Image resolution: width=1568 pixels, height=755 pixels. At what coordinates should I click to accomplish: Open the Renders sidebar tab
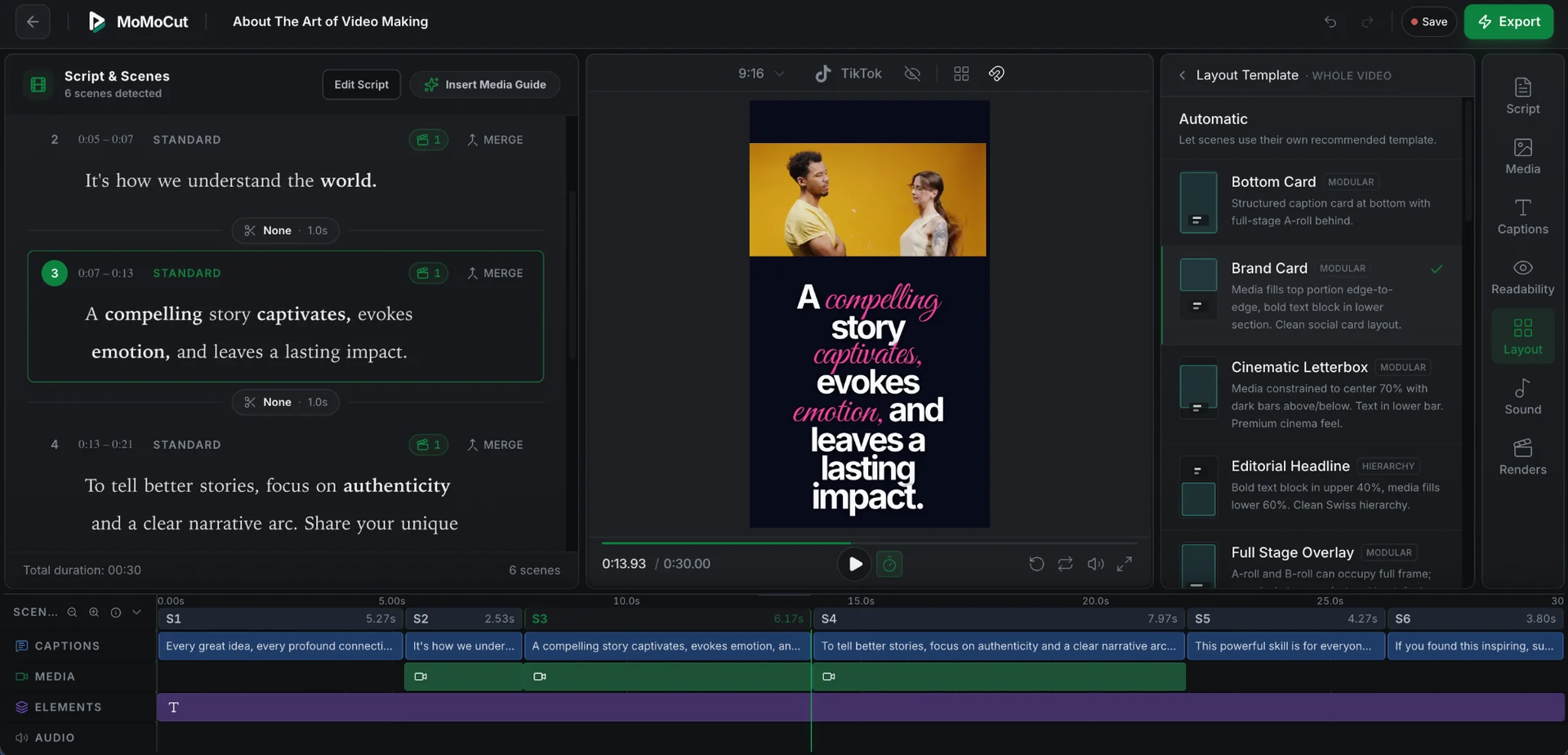point(1522,457)
